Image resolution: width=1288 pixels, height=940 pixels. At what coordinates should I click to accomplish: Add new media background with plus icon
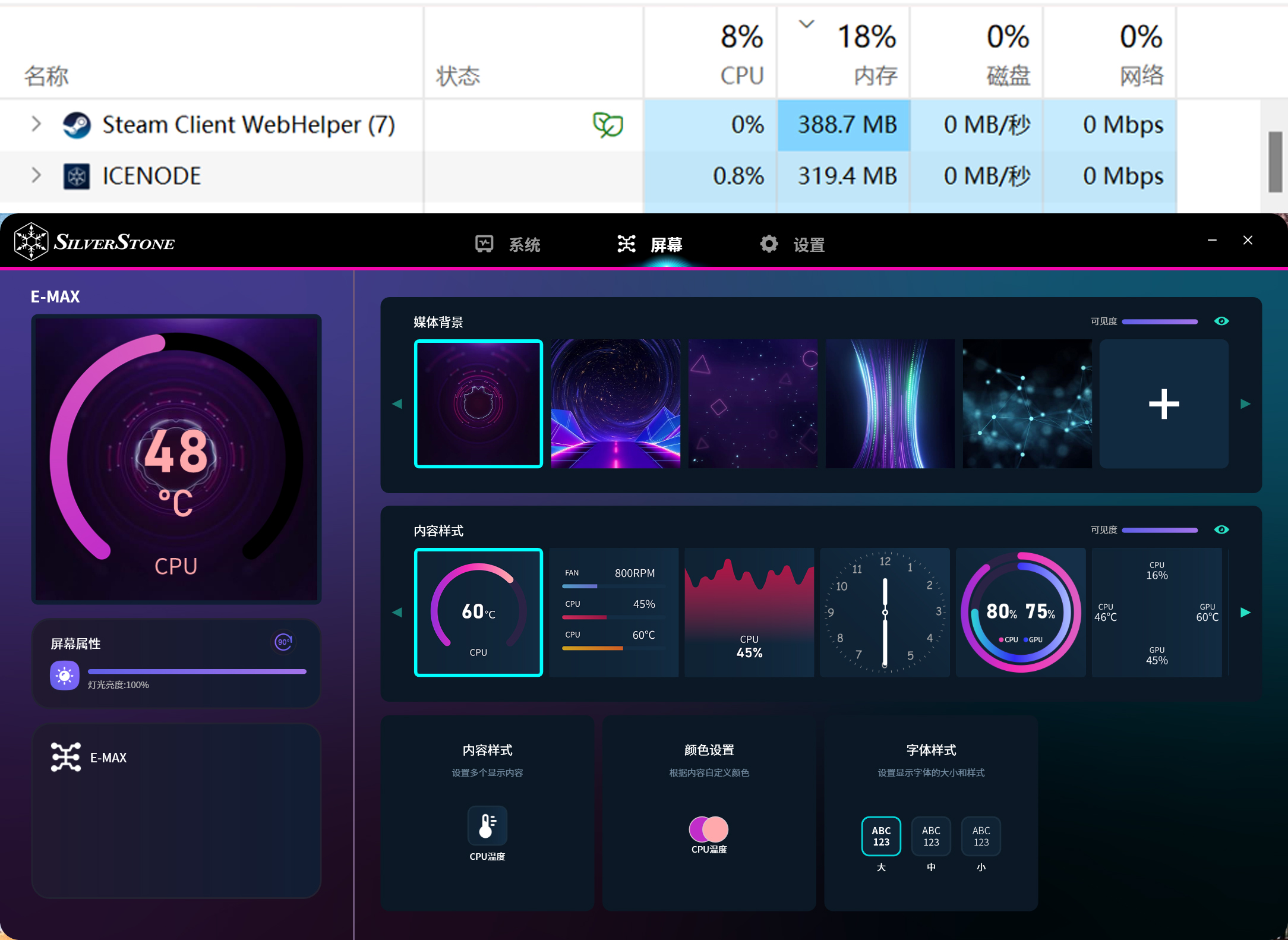coord(1163,404)
